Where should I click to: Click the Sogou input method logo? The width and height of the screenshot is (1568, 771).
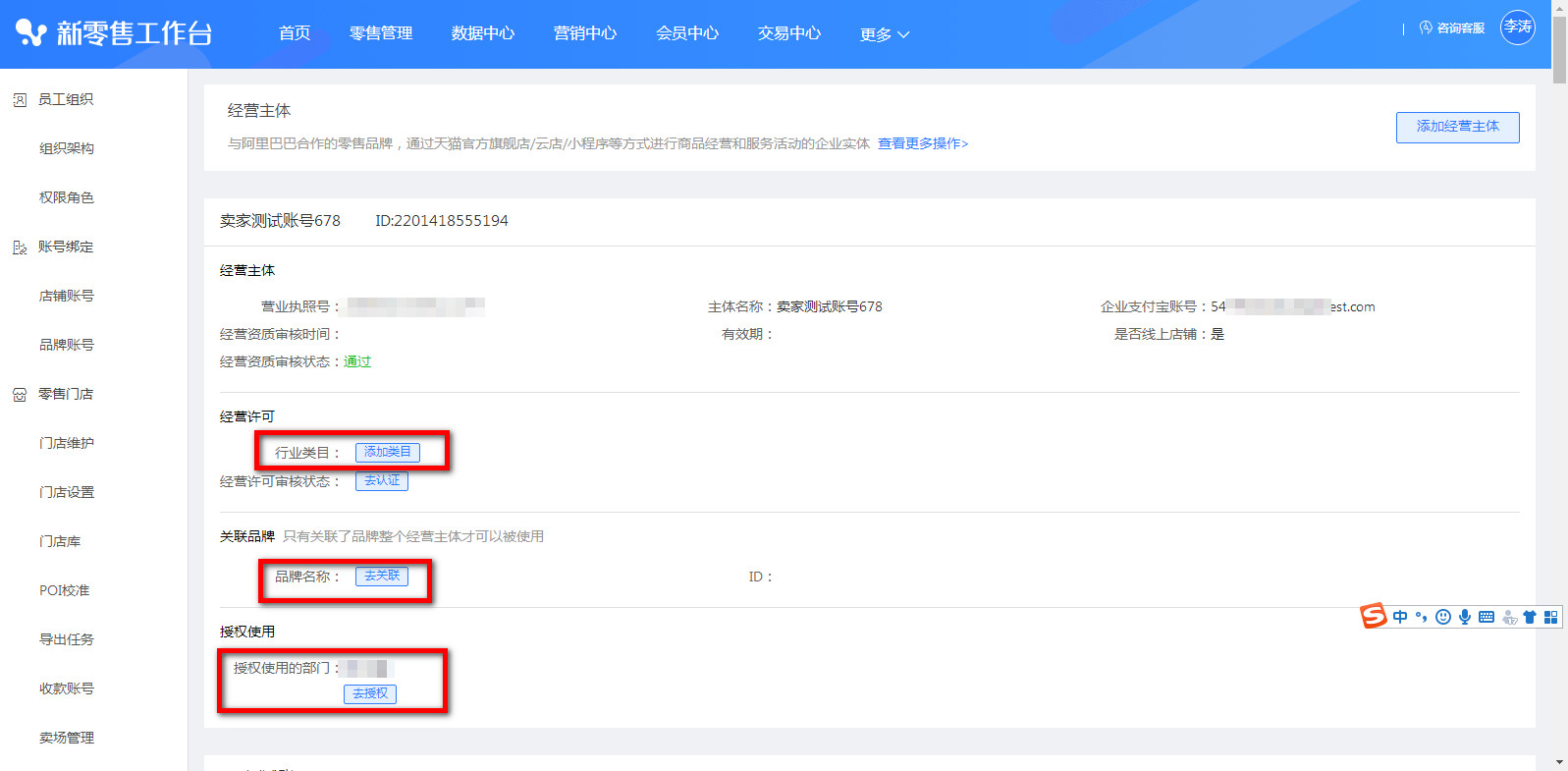click(1373, 616)
